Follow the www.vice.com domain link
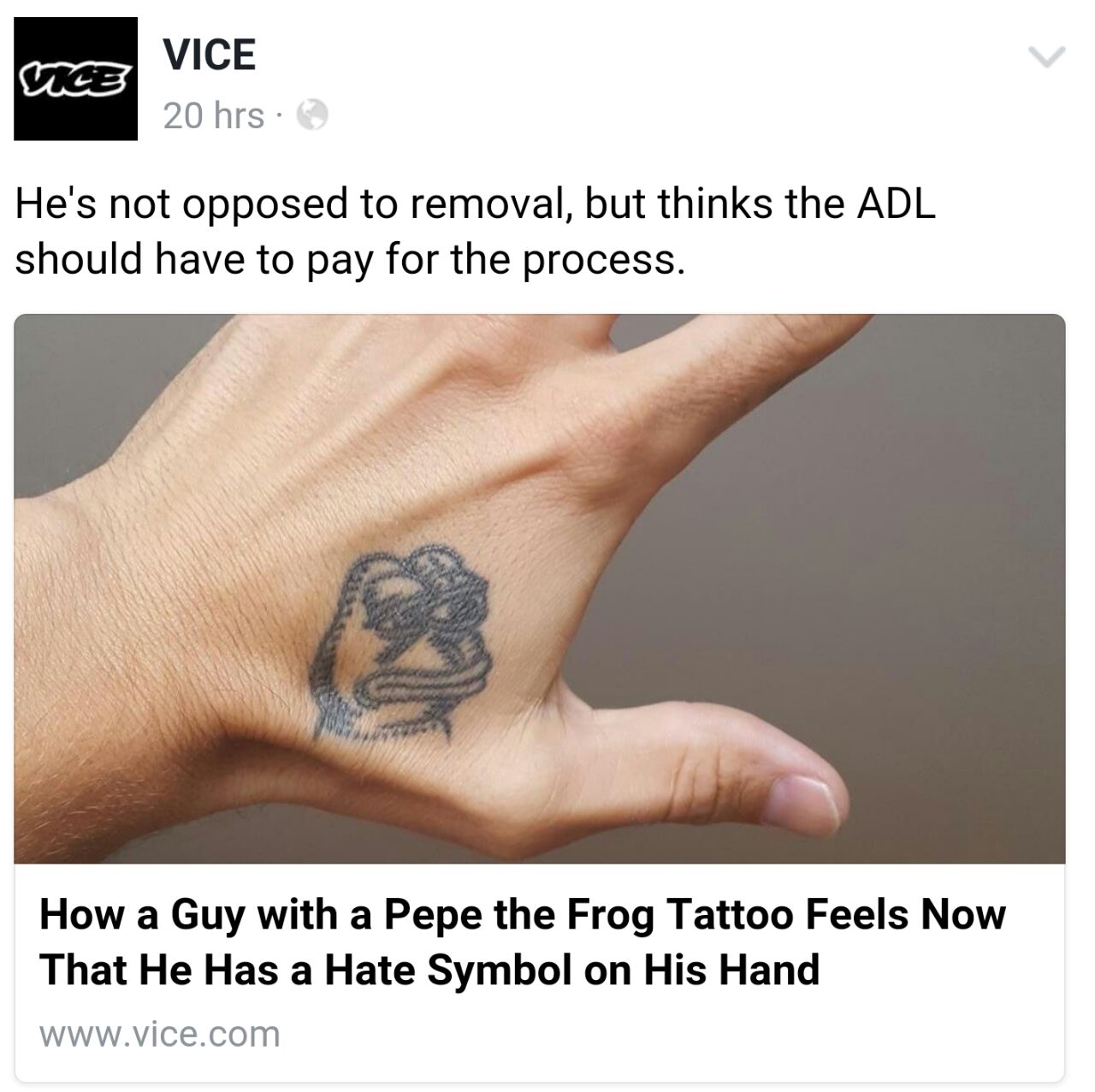The image size is (1095, 1092). coord(160,1034)
